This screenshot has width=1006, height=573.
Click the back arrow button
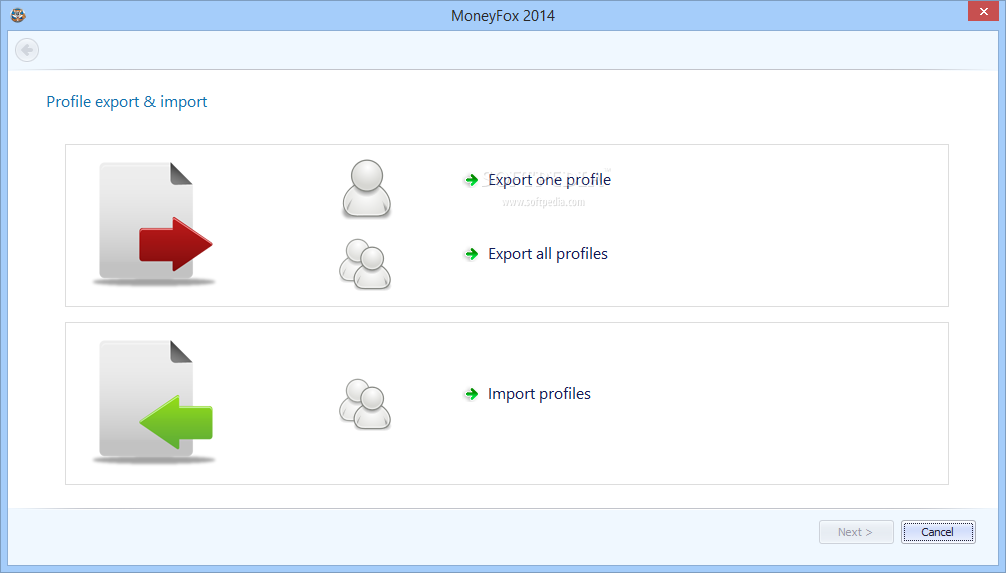point(27,50)
